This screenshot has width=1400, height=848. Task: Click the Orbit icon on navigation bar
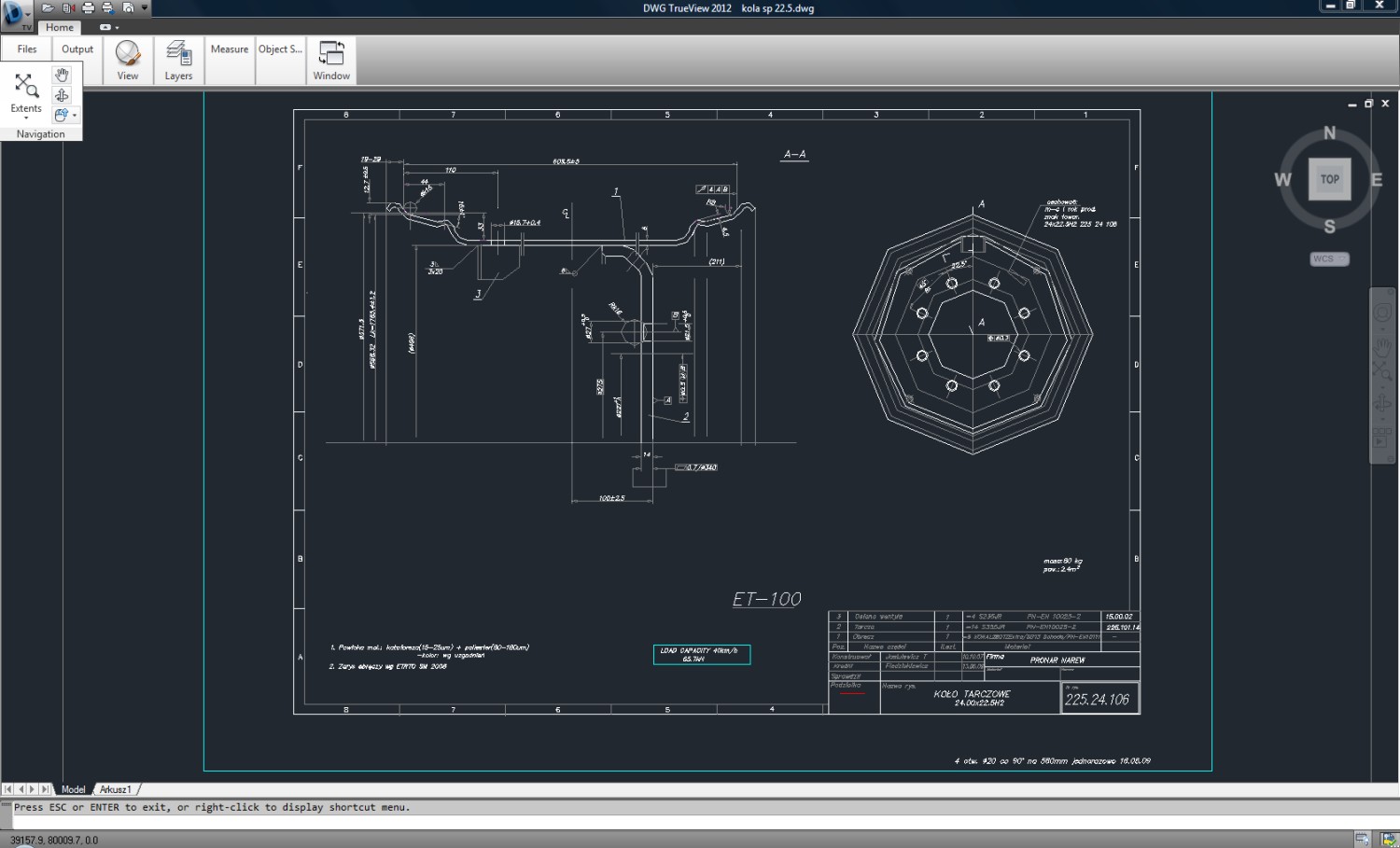pyautogui.click(x=1382, y=403)
